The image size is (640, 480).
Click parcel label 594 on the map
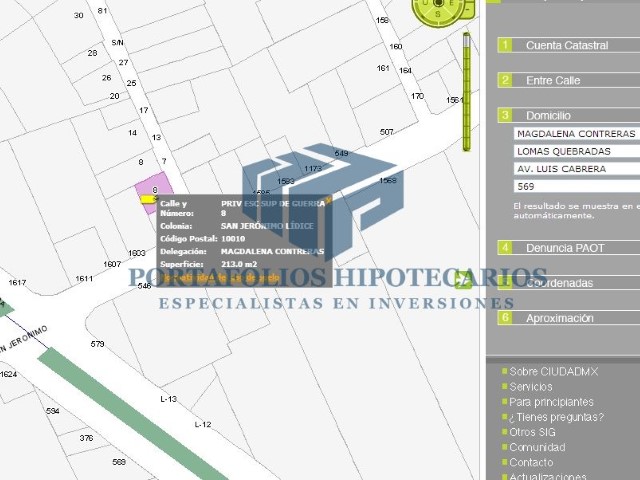(53, 411)
